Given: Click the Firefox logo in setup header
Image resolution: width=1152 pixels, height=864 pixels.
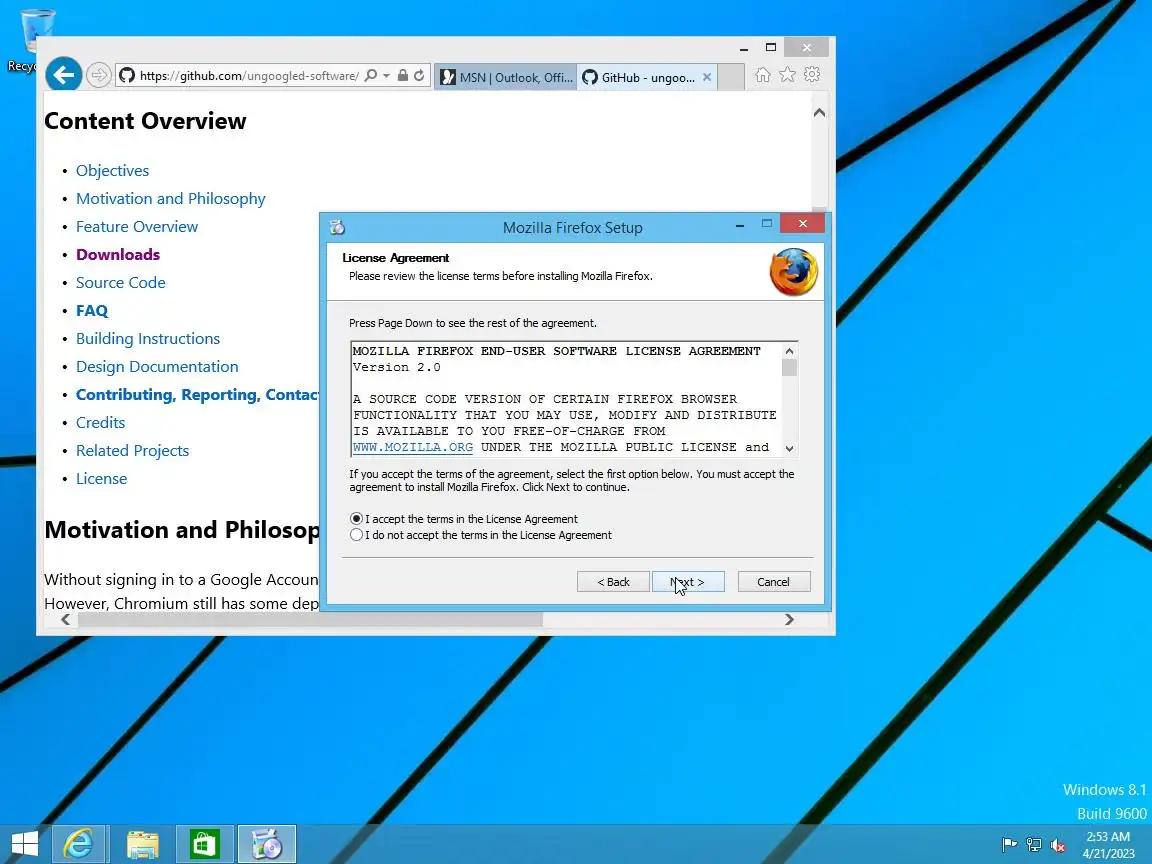Looking at the screenshot, I should pos(793,272).
